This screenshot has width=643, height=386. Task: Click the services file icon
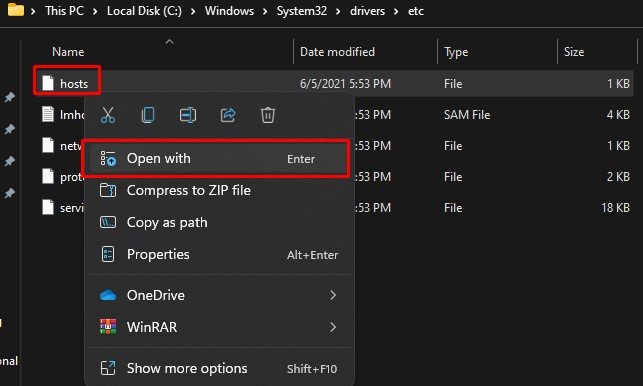(x=48, y=207)
